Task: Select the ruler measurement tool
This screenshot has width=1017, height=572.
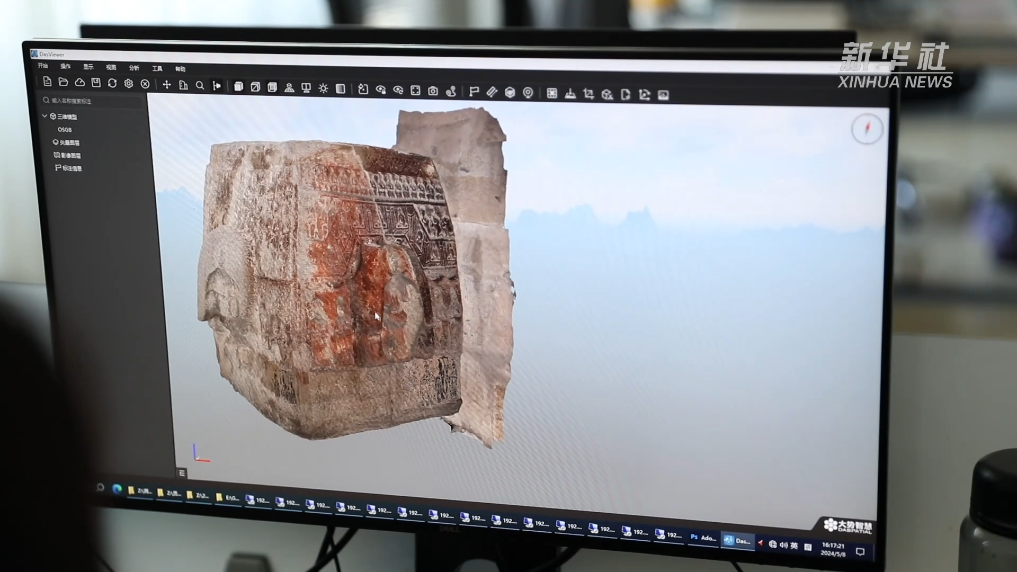Action: 491,92
